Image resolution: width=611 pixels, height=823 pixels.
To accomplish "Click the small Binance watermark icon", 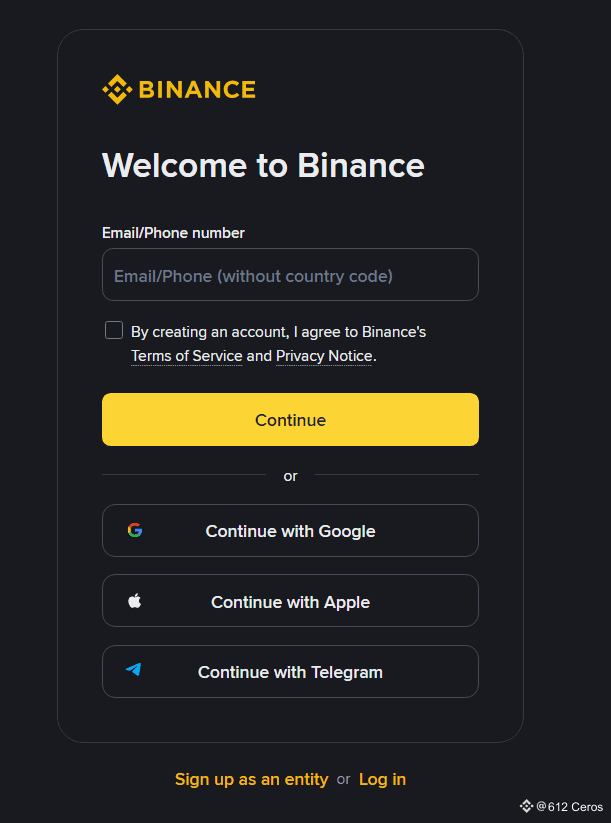I will (x=526, y=806).
